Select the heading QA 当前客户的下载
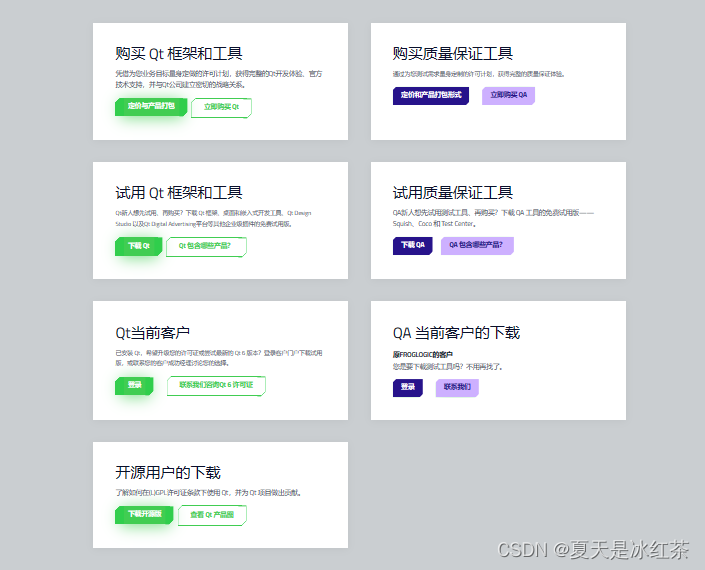 [456, 333]
